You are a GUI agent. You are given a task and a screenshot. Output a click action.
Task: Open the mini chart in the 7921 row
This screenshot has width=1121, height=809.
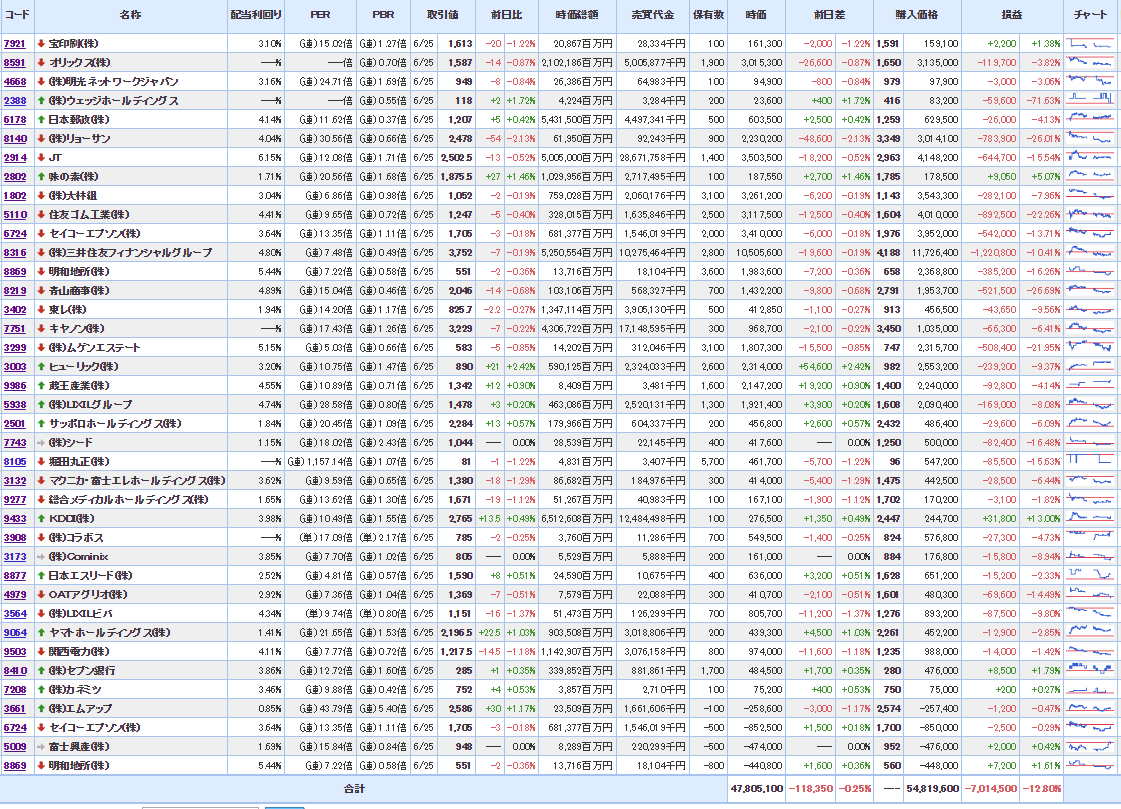1089,44
